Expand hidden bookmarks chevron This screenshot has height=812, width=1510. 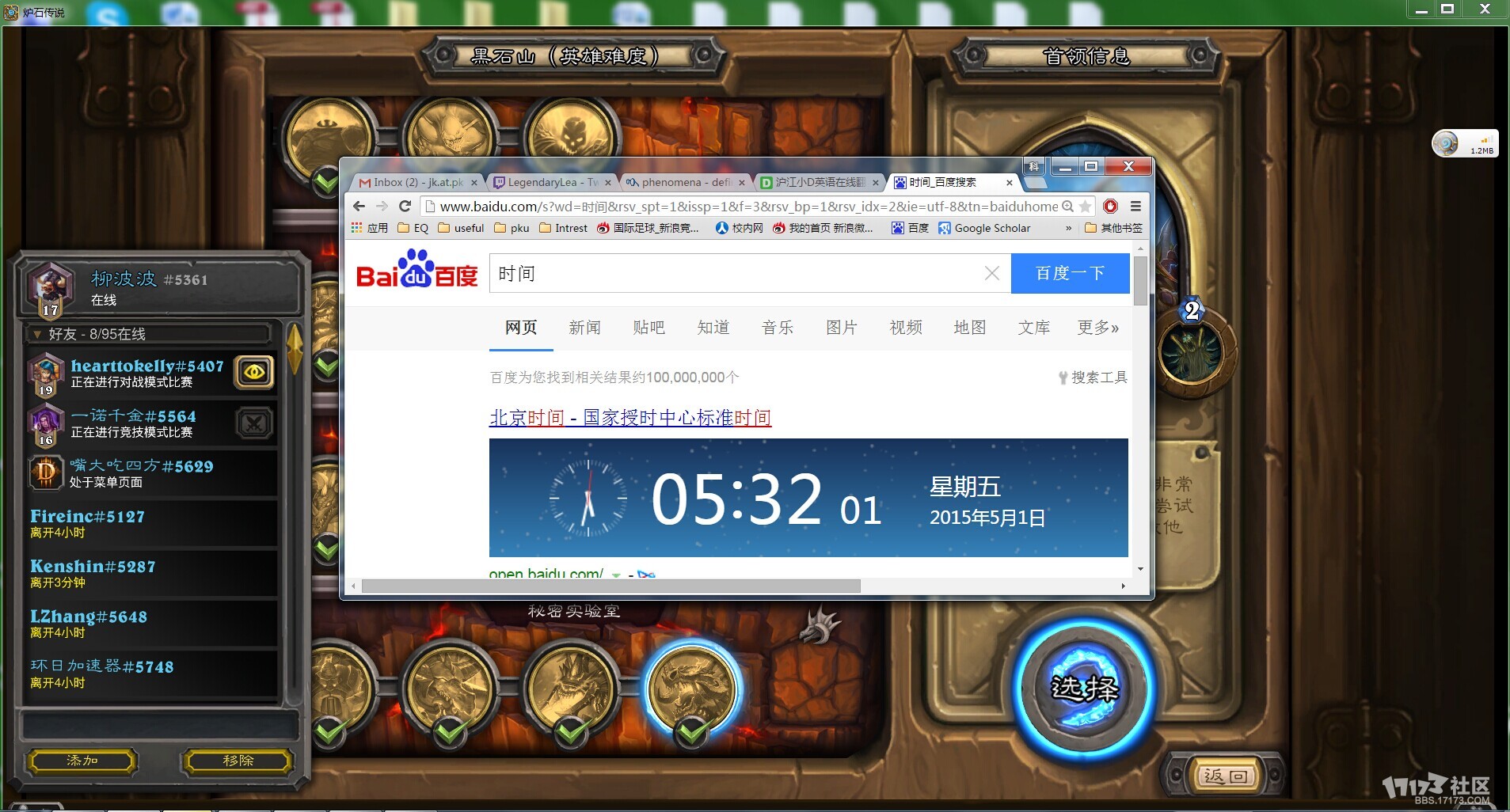[x=1068, y=228]
